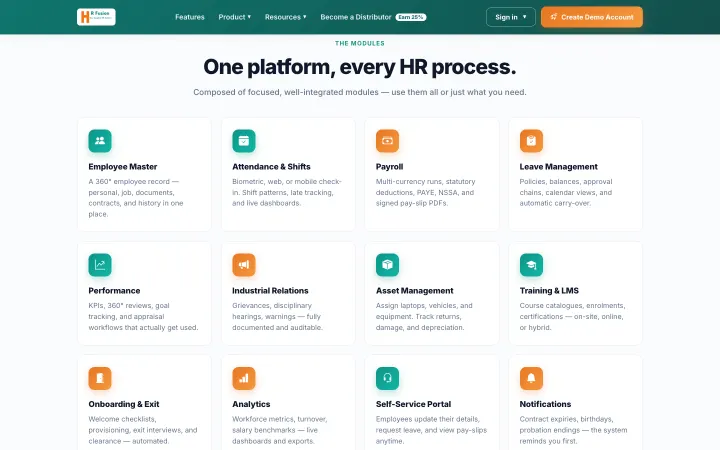The height and width of the screenshot is (450, 720).
Task: Click the 'Welcome checklists, provisioning' description
Action: pos(143,430)
